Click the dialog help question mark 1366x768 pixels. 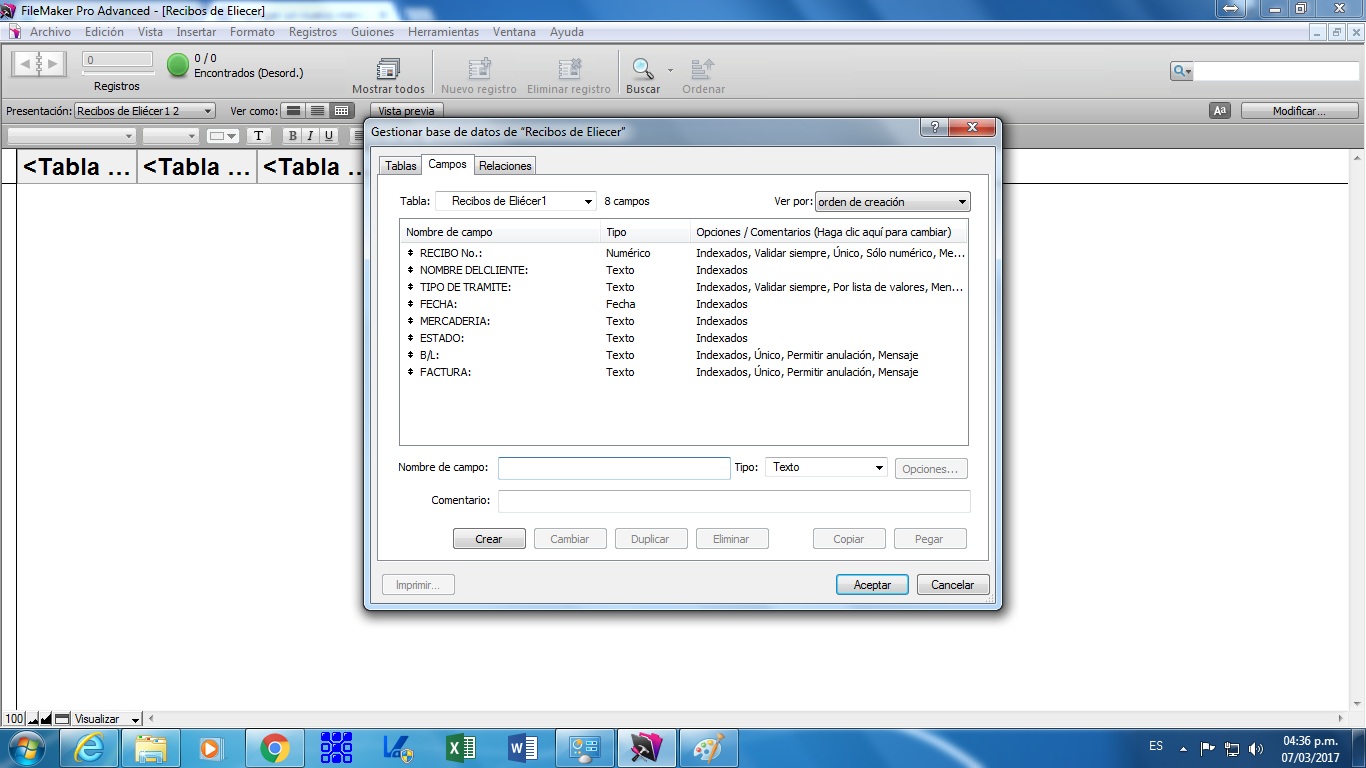point(935,127)
